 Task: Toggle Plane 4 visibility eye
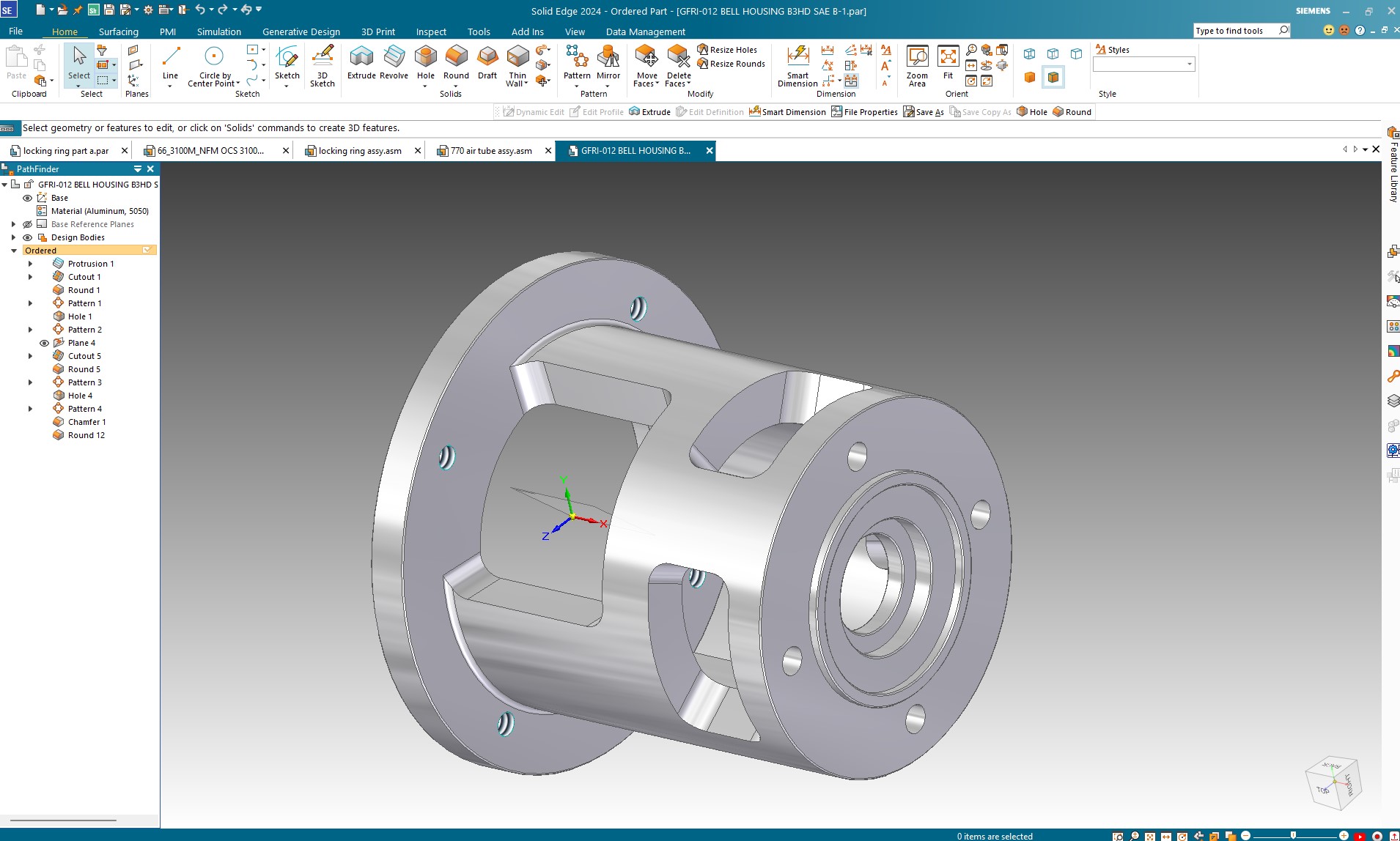pyautogui.click(x=44, y=343)
